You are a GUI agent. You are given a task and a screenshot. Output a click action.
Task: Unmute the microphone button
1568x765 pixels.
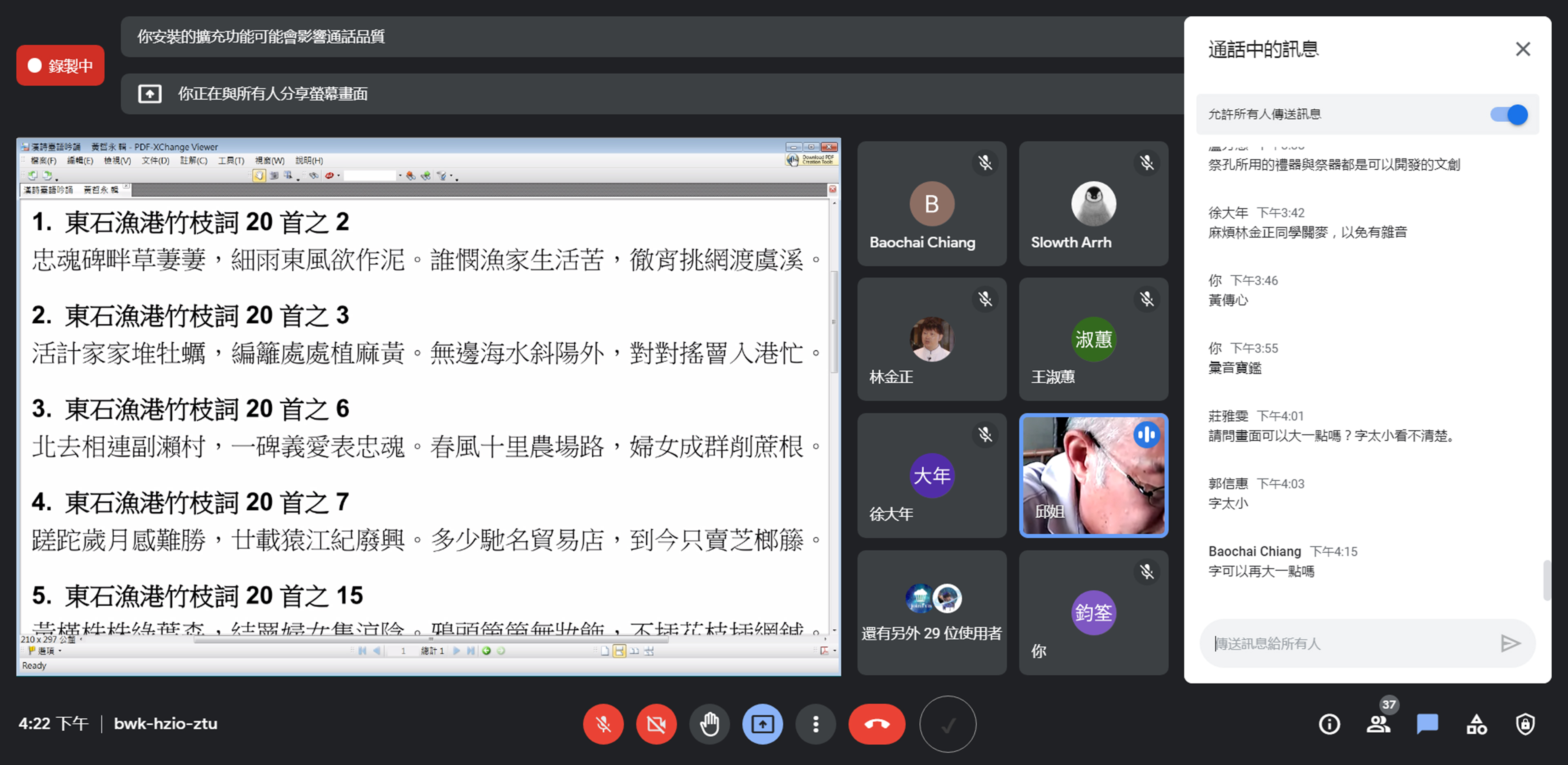pos(603,724)
